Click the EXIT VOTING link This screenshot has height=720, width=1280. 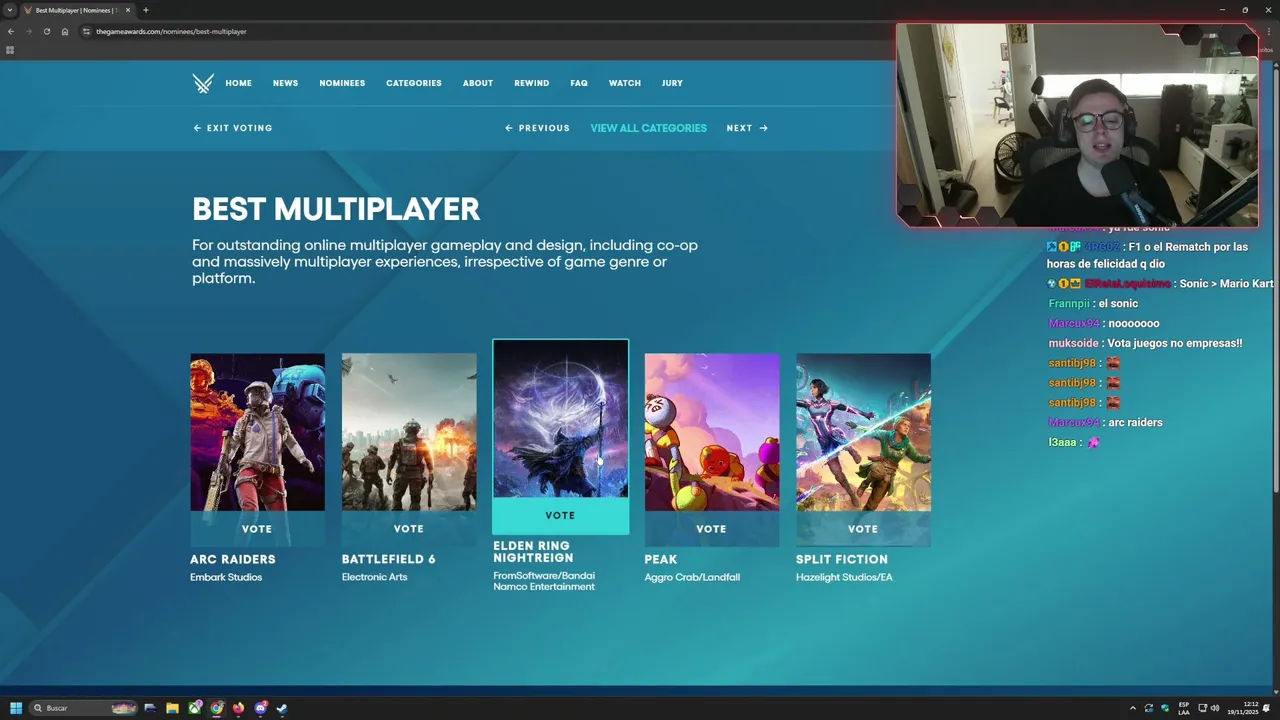point(233,128)
